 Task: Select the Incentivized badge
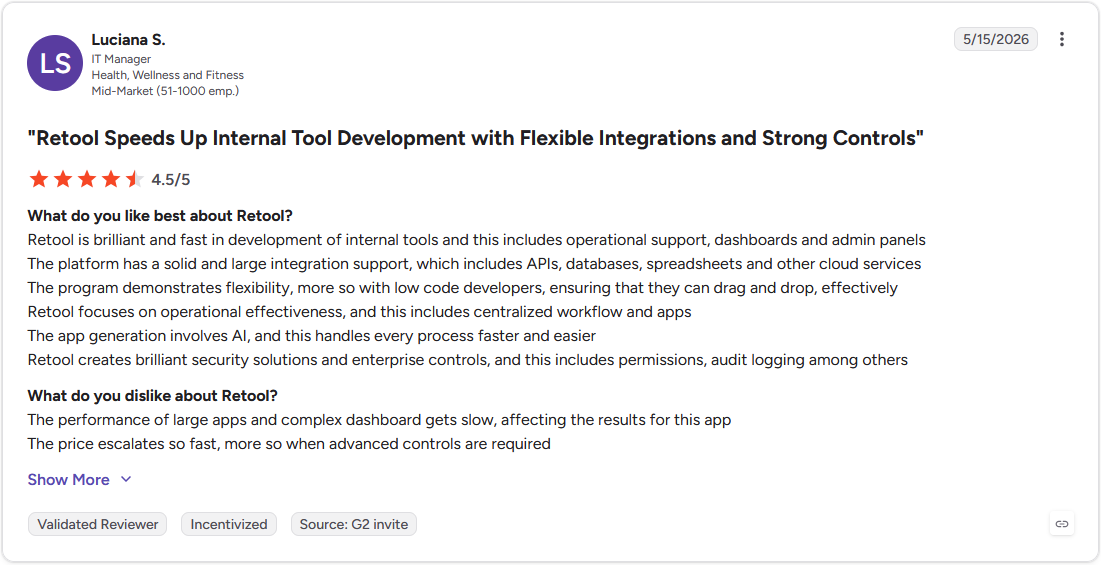tap(229, 524)
